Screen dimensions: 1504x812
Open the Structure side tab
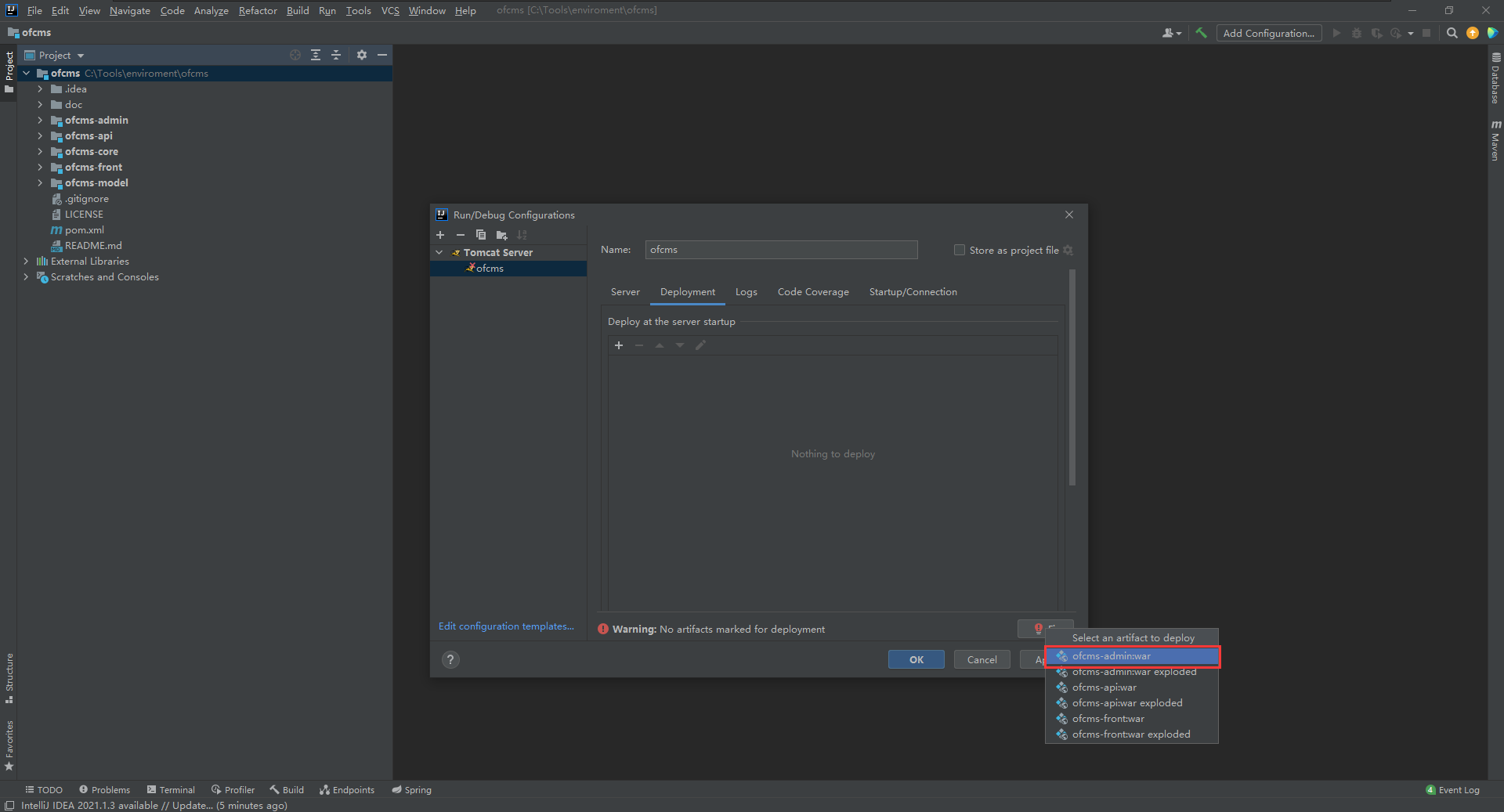[x=9, y=677]
